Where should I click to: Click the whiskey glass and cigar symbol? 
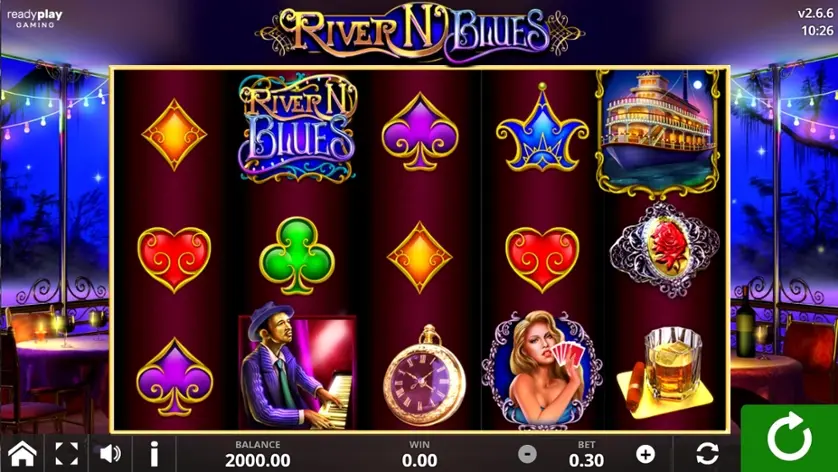click(665, 372)
